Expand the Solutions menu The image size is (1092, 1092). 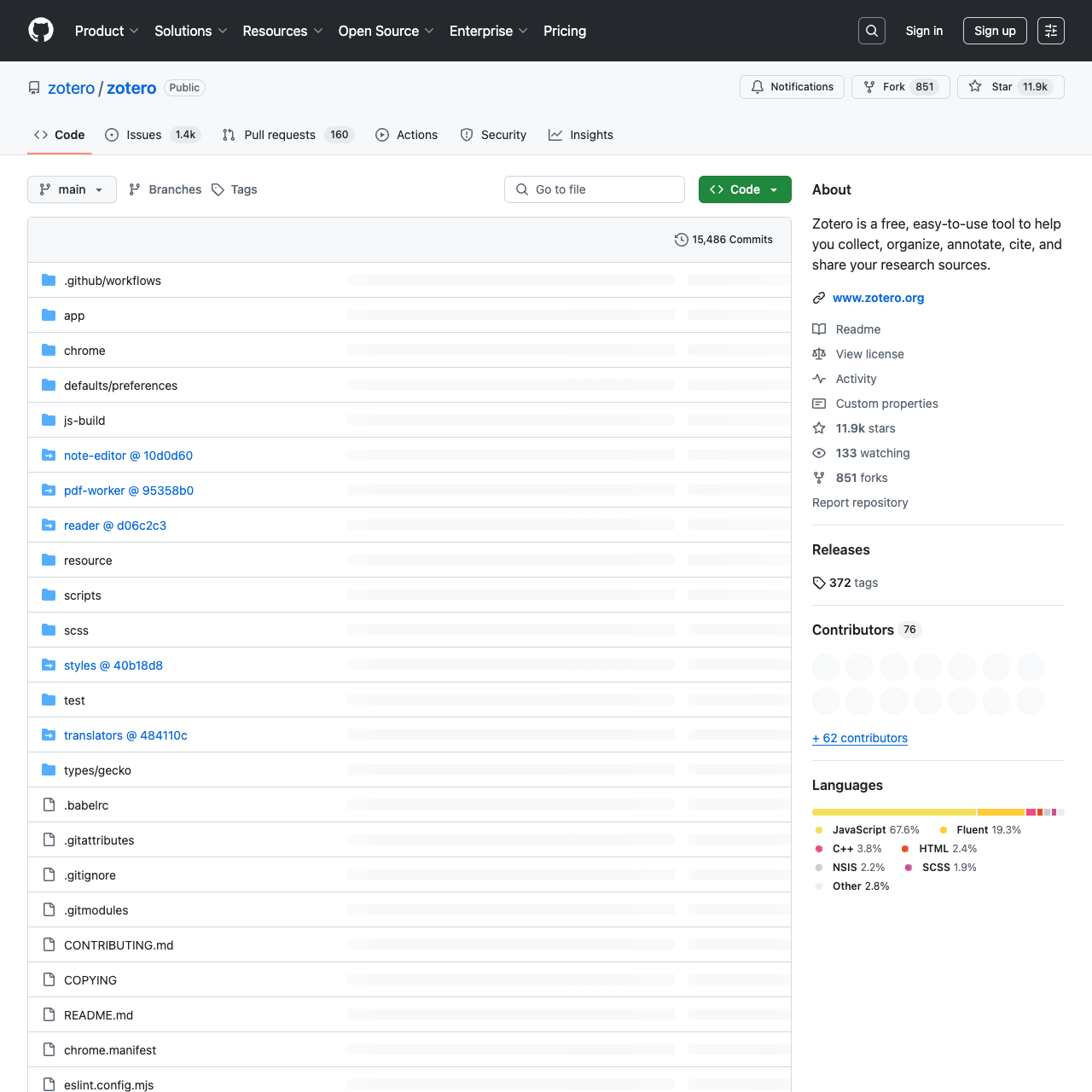(x=191, y=31)
